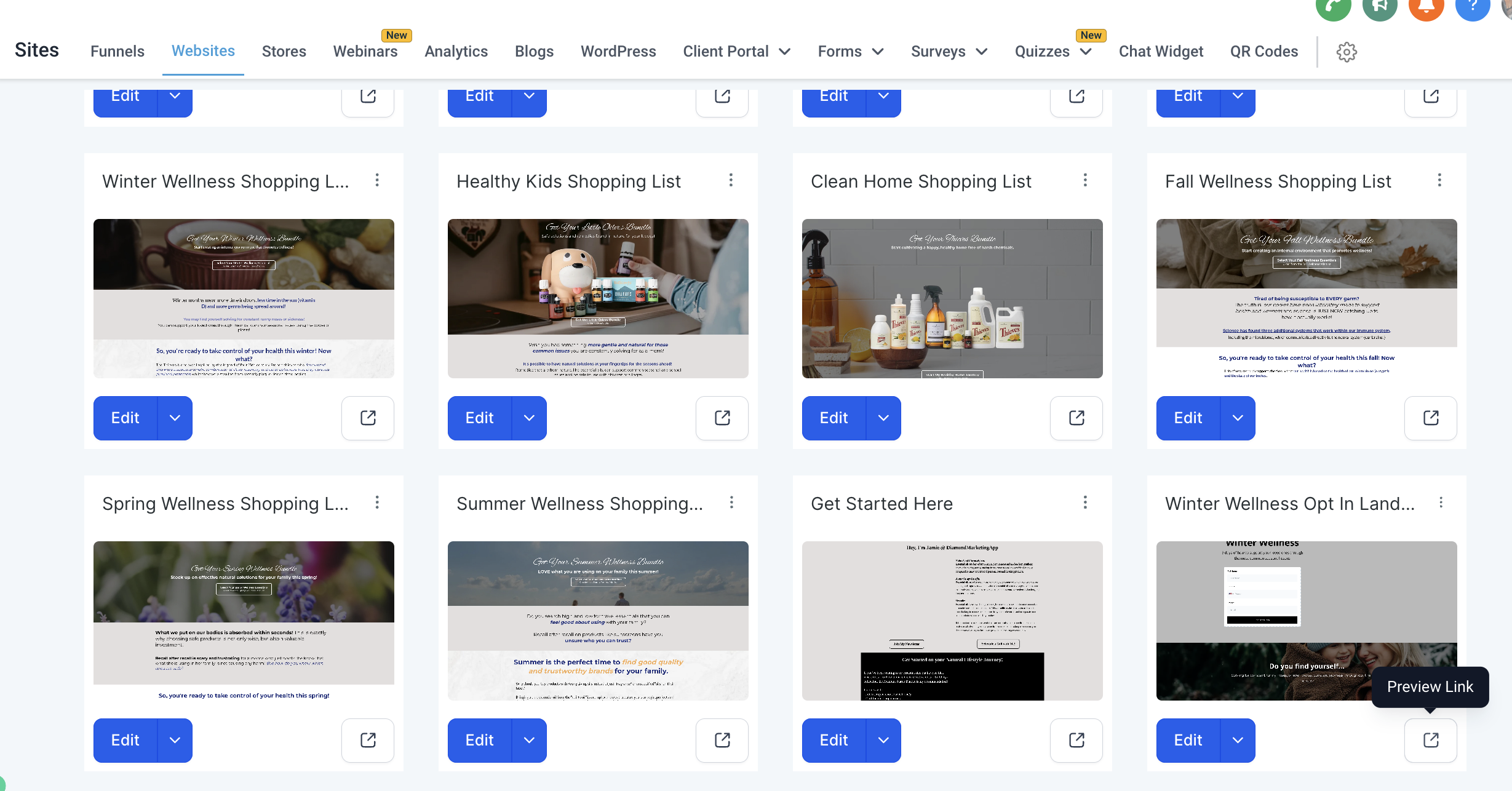Open three-dot menu for Fall Wellness Shopping List

tap(1439, 180)
